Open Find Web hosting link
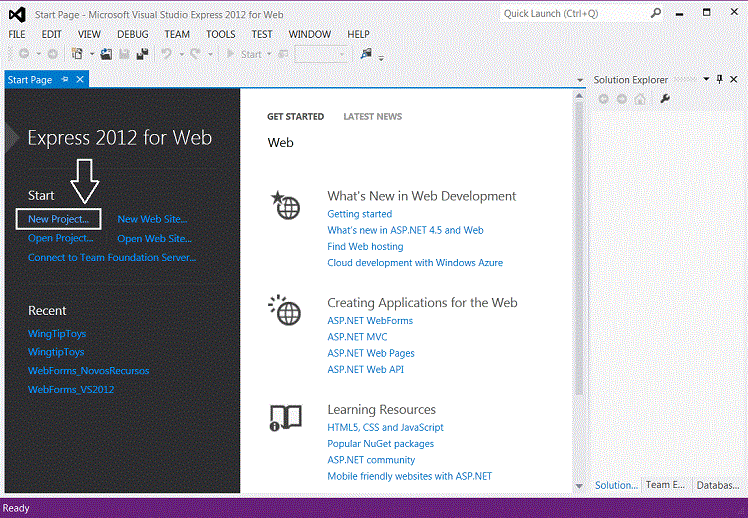 coord(365,246)
